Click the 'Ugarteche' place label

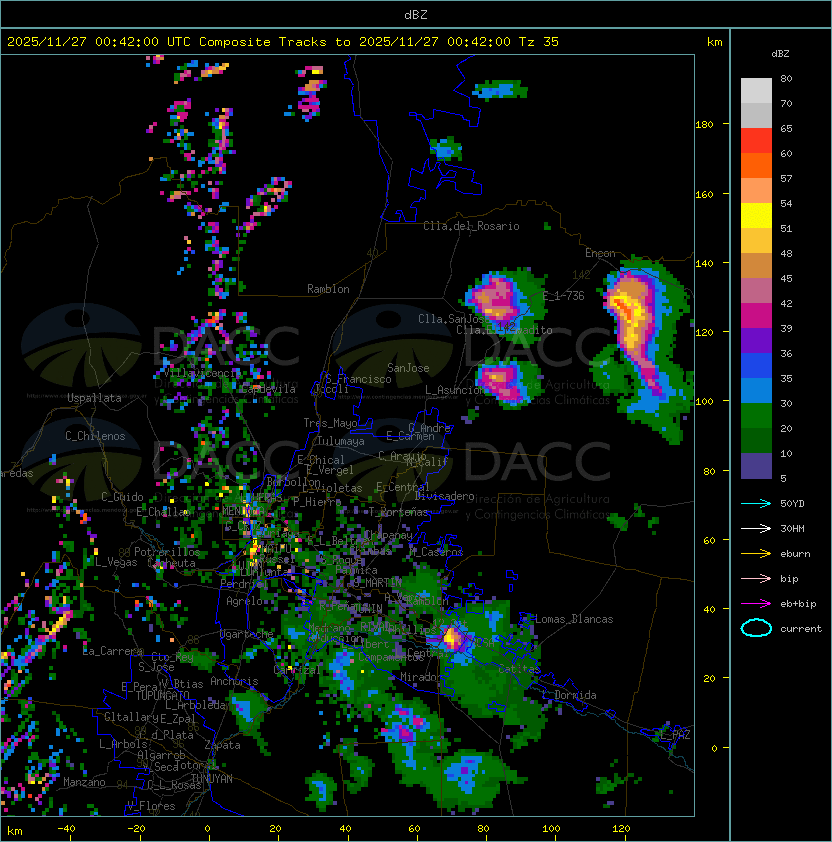click(247, 634)
